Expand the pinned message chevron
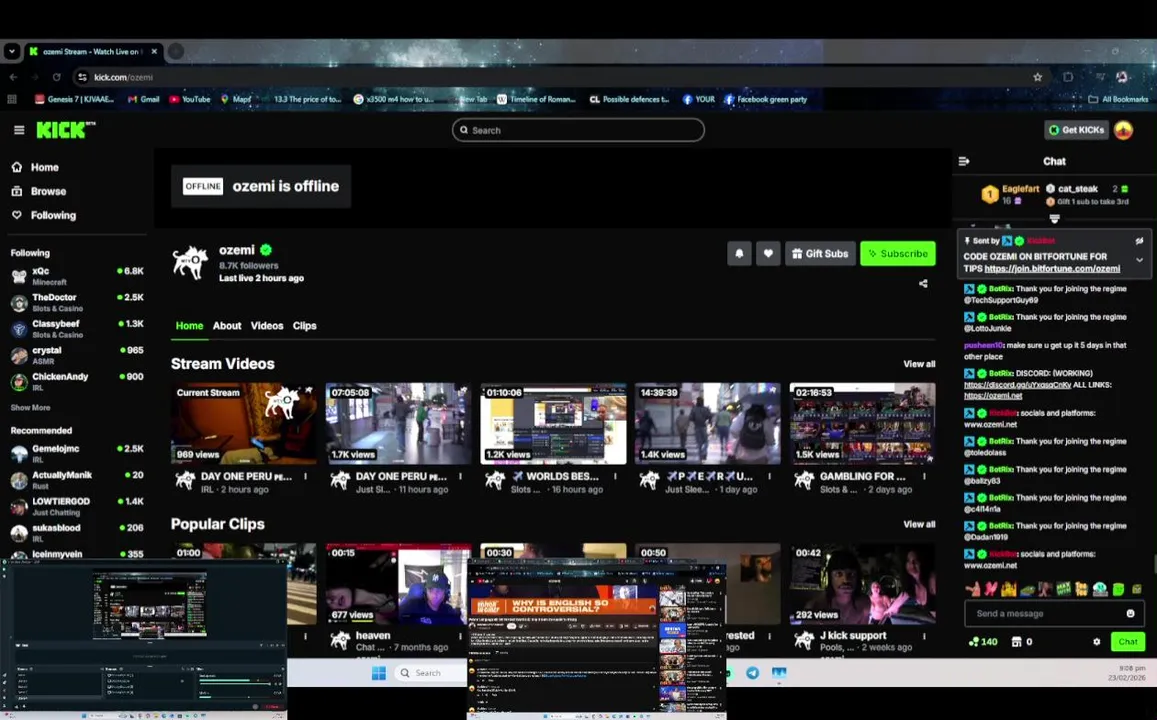 tap(1139, 260)
